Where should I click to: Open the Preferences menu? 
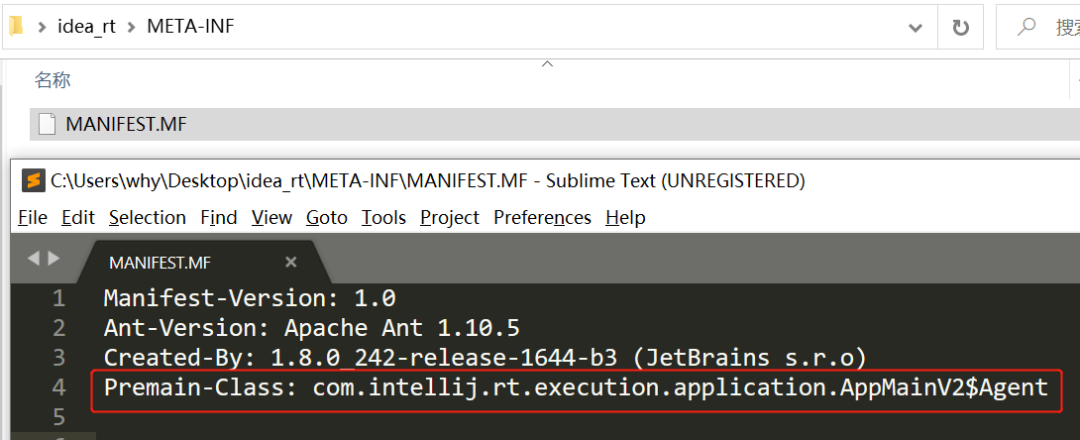click(x=542, y=218)
